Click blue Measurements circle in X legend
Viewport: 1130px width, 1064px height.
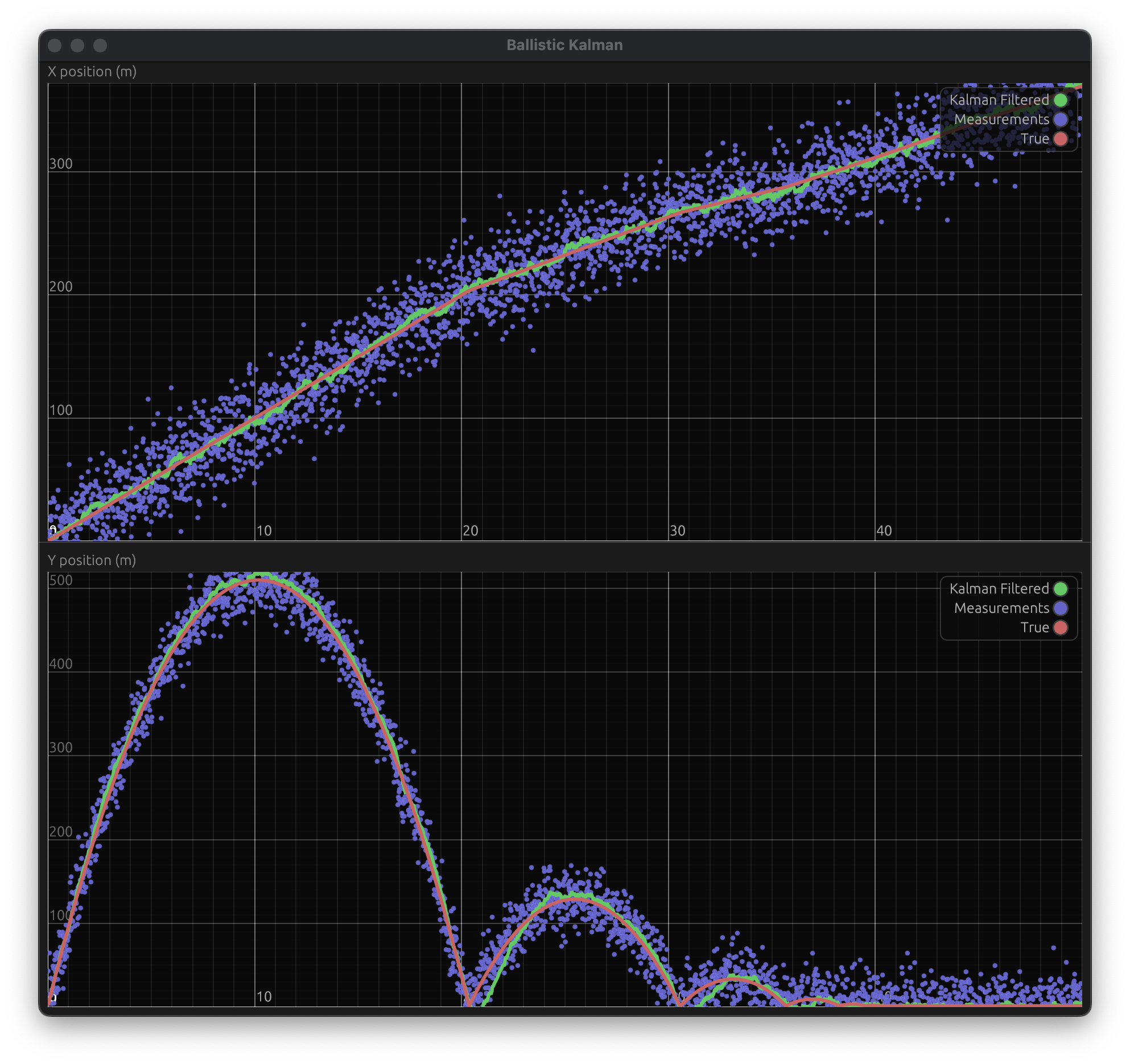[1061, 119]
